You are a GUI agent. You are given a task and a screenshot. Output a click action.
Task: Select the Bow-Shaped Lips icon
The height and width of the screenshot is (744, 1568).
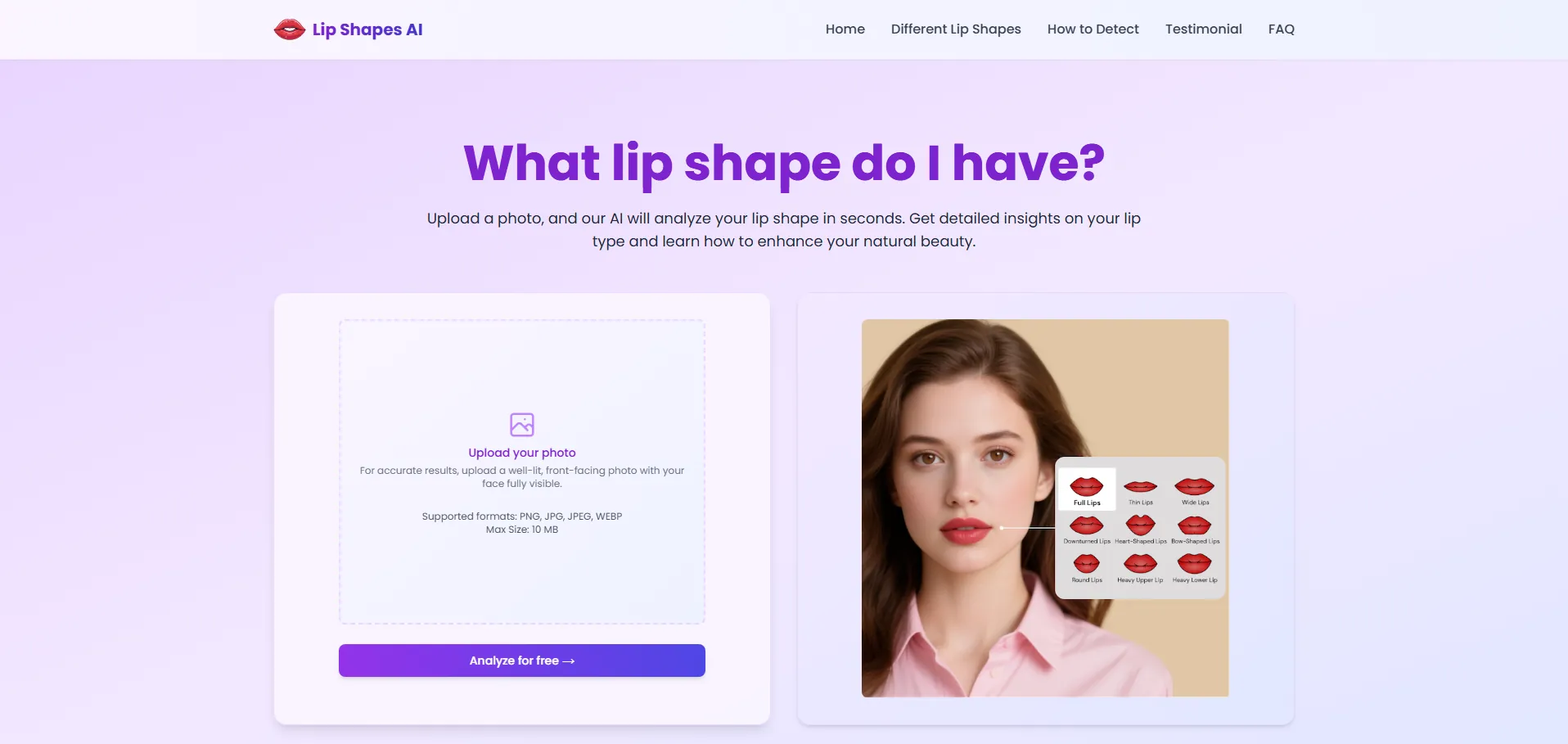pos(1195,525)
